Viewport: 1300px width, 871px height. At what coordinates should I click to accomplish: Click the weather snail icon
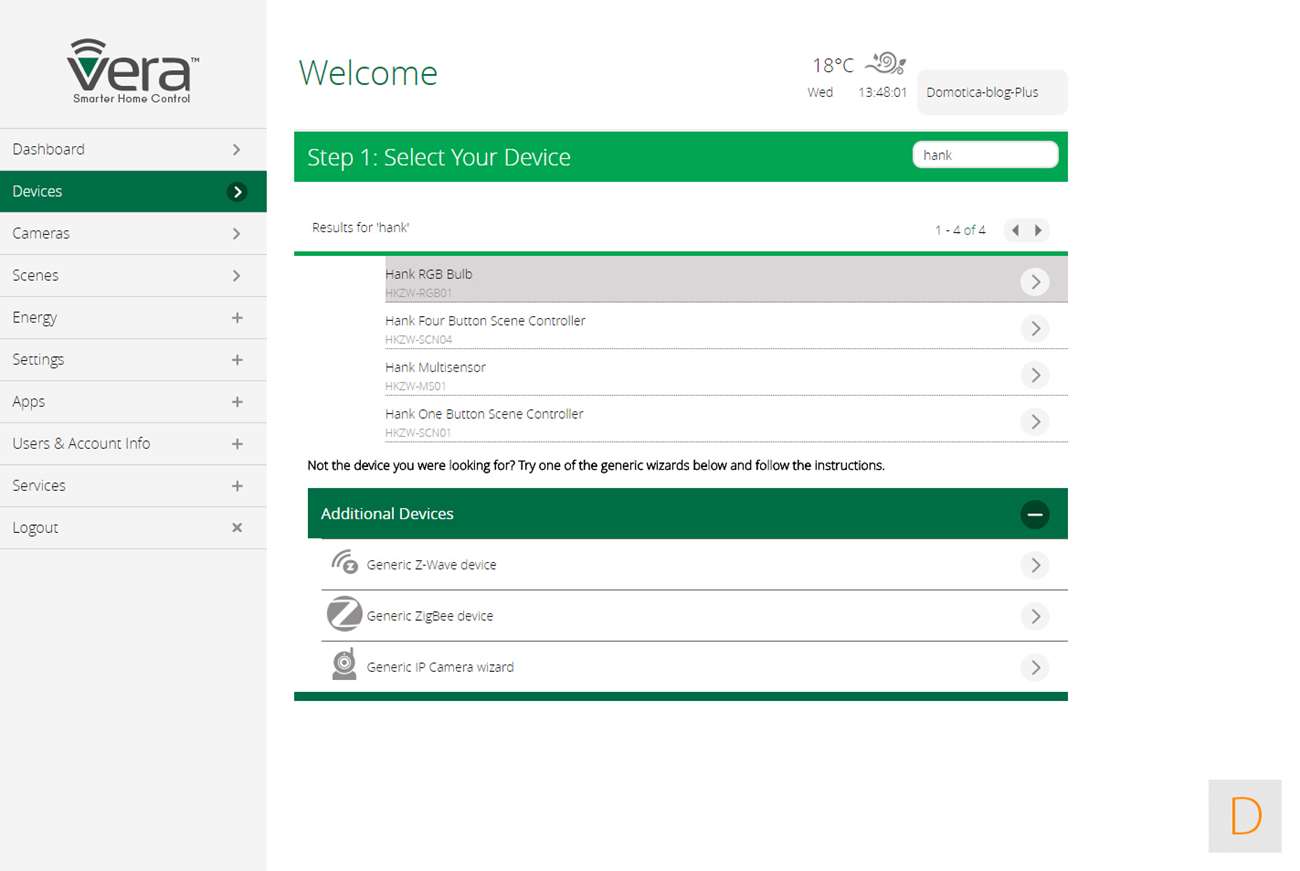885,64
